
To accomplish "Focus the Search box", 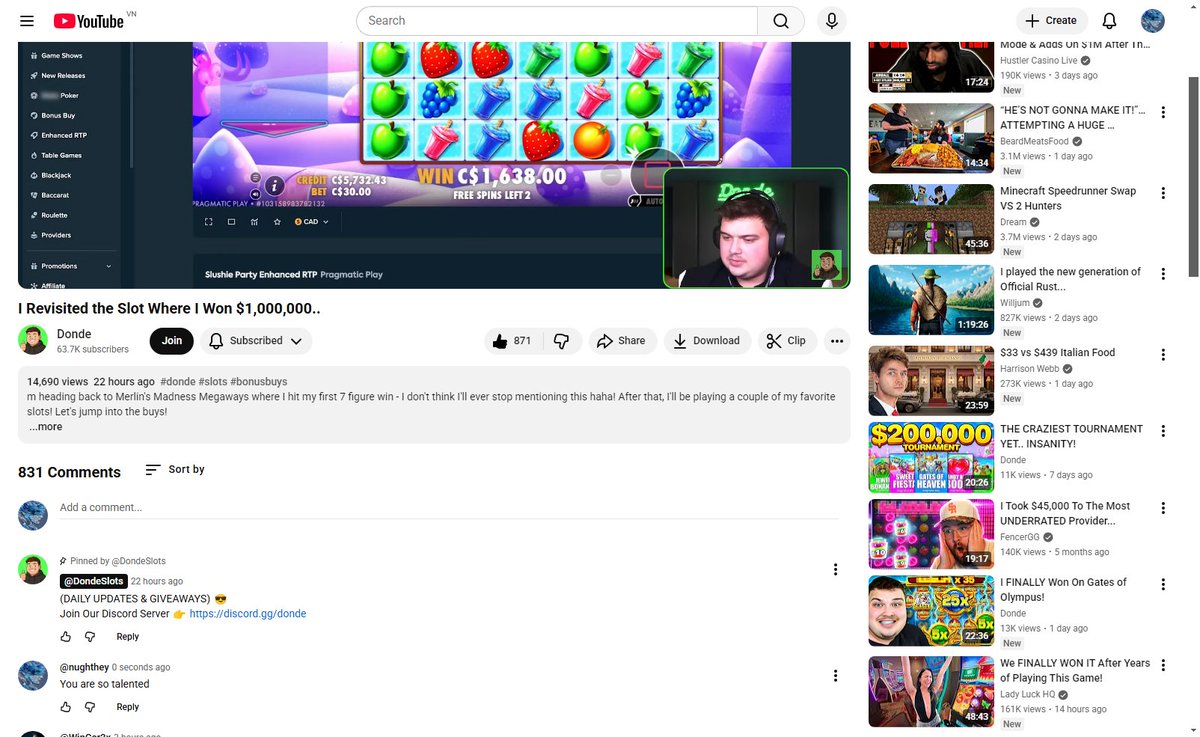I will 557,21.
